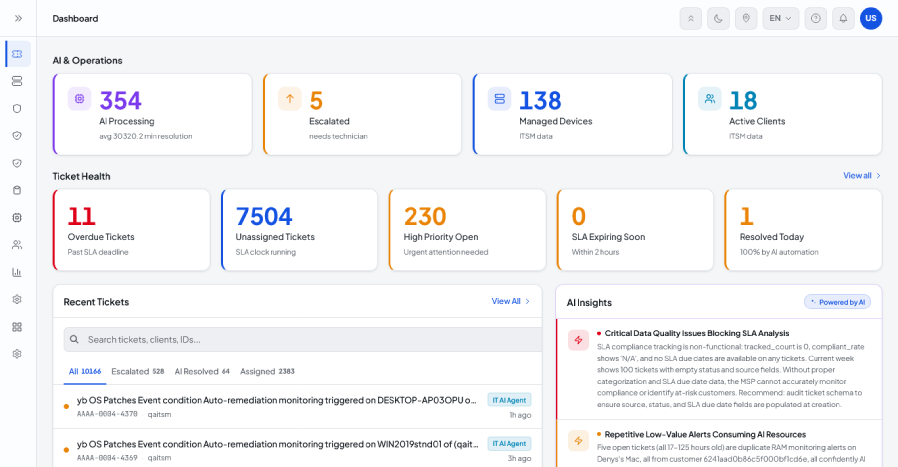The height and width of the screenshot is (467, 898).
Task: Switch to the Escalated 528 tab
Action: (137, 371)
